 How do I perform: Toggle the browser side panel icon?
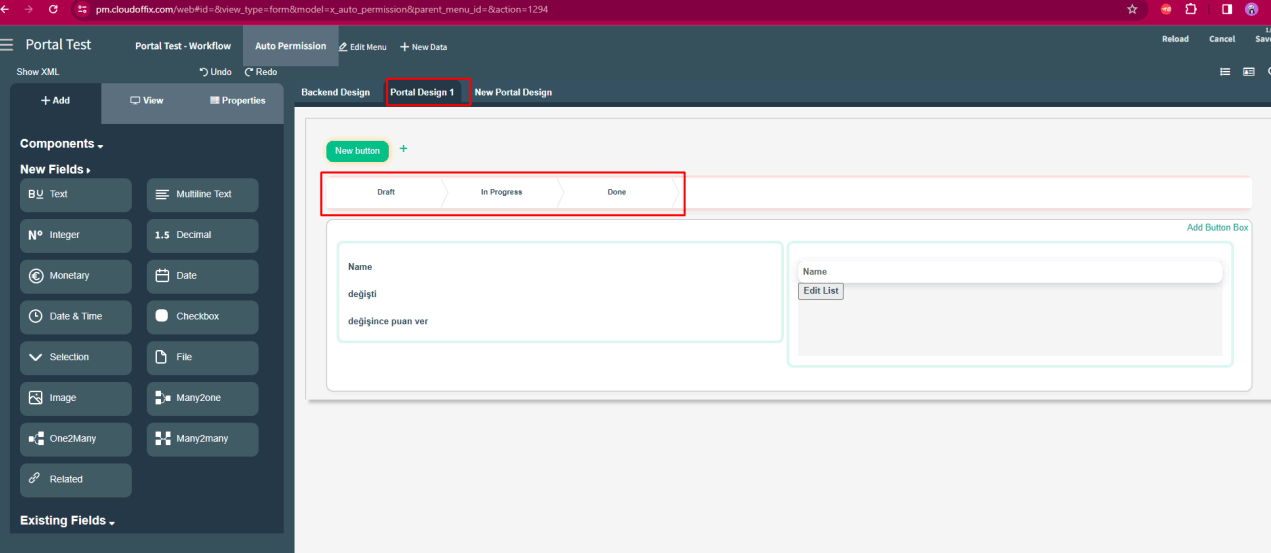[x=1226, y=9]
